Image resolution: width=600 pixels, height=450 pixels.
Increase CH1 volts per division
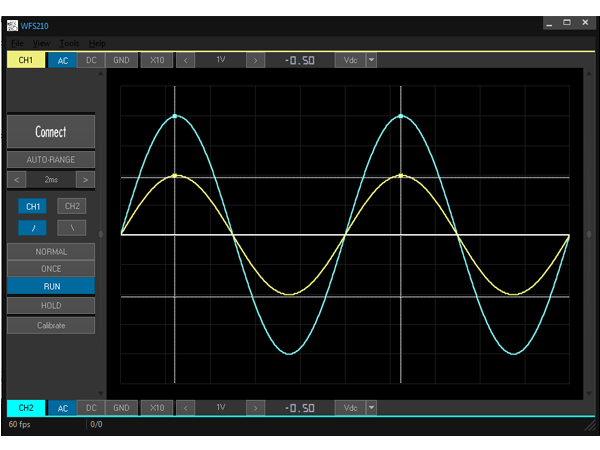click(x=255, y=60)
